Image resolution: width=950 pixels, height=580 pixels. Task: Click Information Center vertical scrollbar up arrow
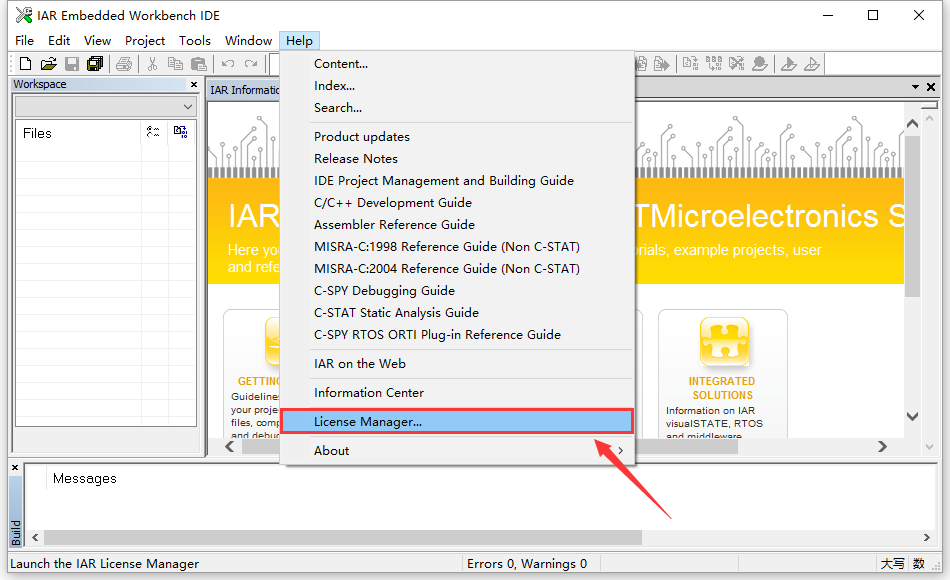click(912, 124)
